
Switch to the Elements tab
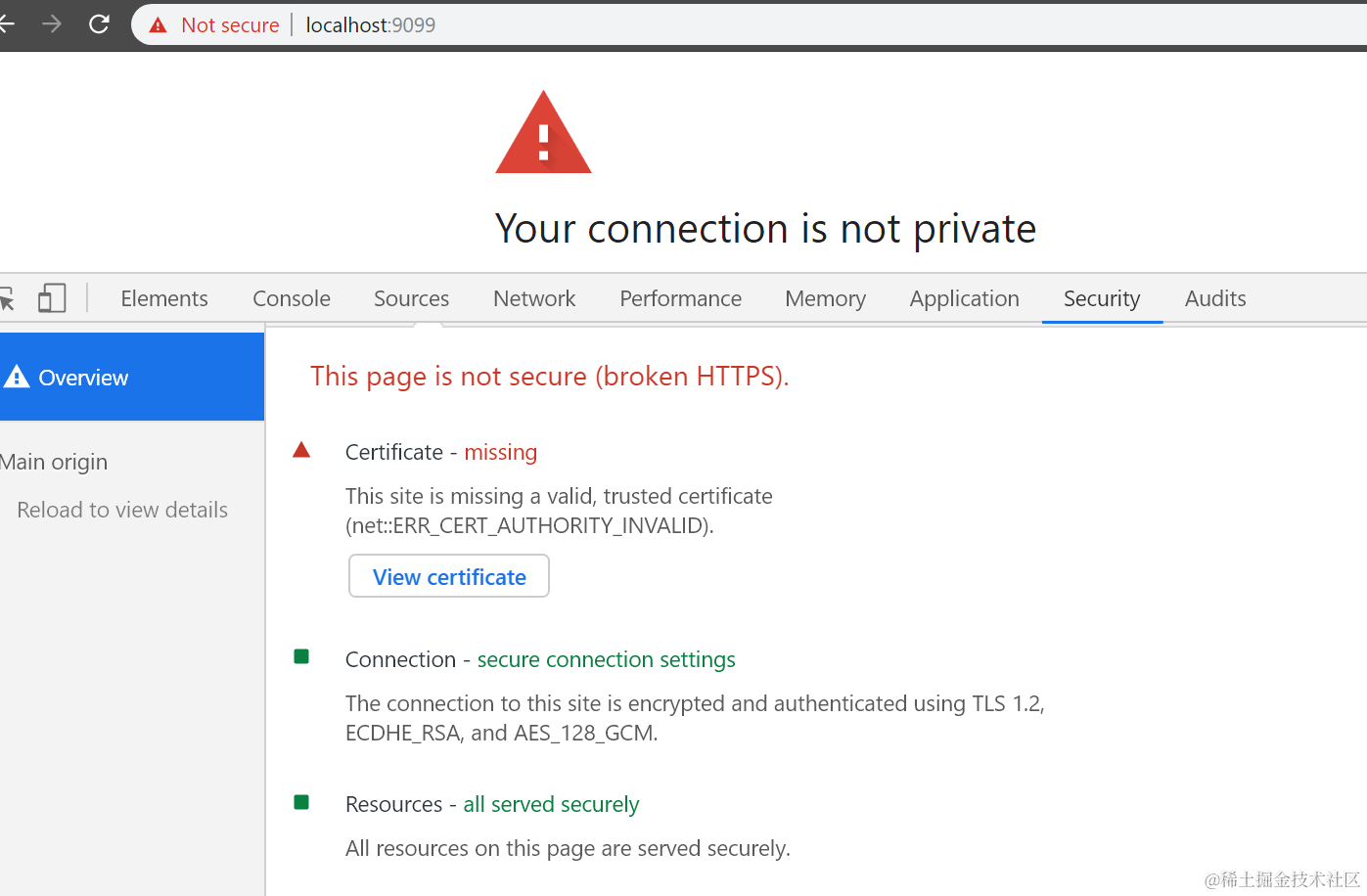164,298
